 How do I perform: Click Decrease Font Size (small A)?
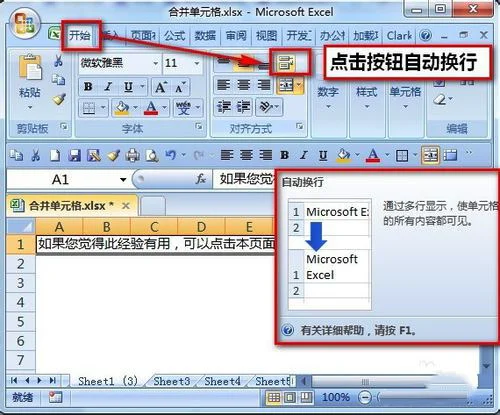(x=180, y=87)
